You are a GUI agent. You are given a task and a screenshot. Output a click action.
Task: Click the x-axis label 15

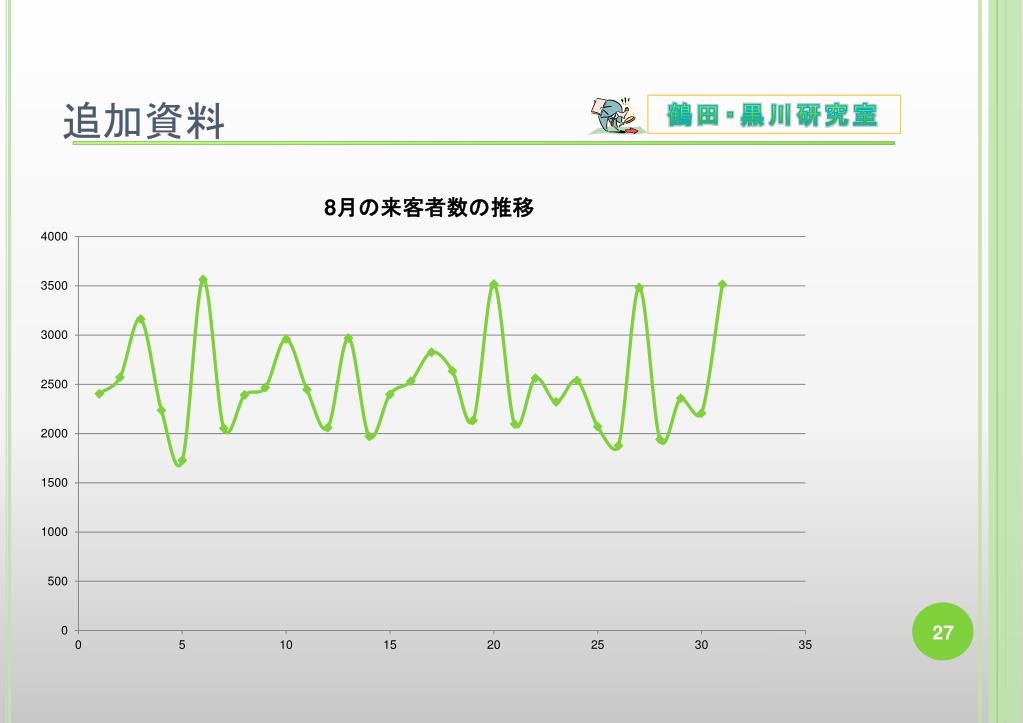pyautogui.click(x=389, y=645)
